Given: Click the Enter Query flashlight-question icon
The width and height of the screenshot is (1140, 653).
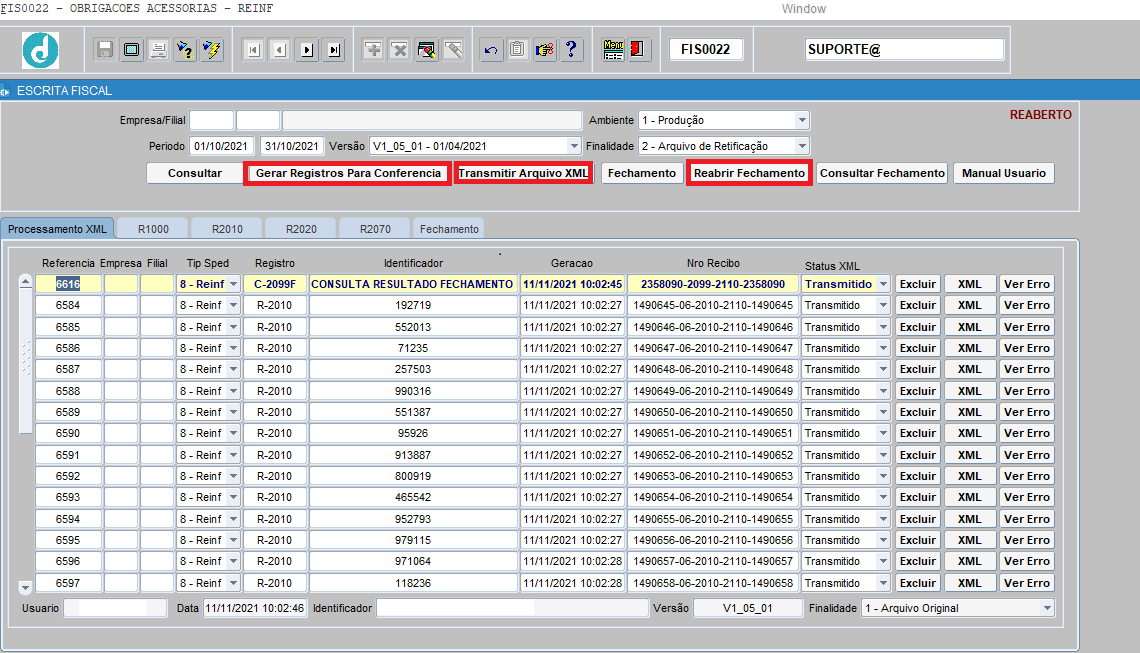Looking at the screenshot, I should (x=185, y=49).
